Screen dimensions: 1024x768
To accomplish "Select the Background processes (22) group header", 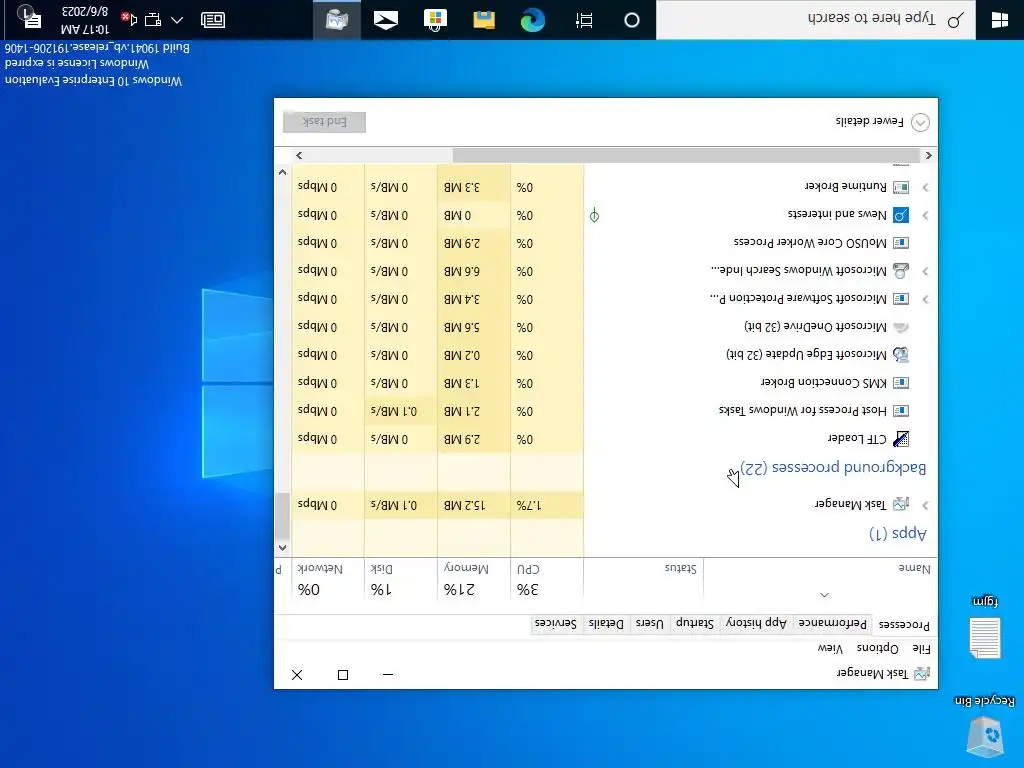I will (x=833, y=468).
